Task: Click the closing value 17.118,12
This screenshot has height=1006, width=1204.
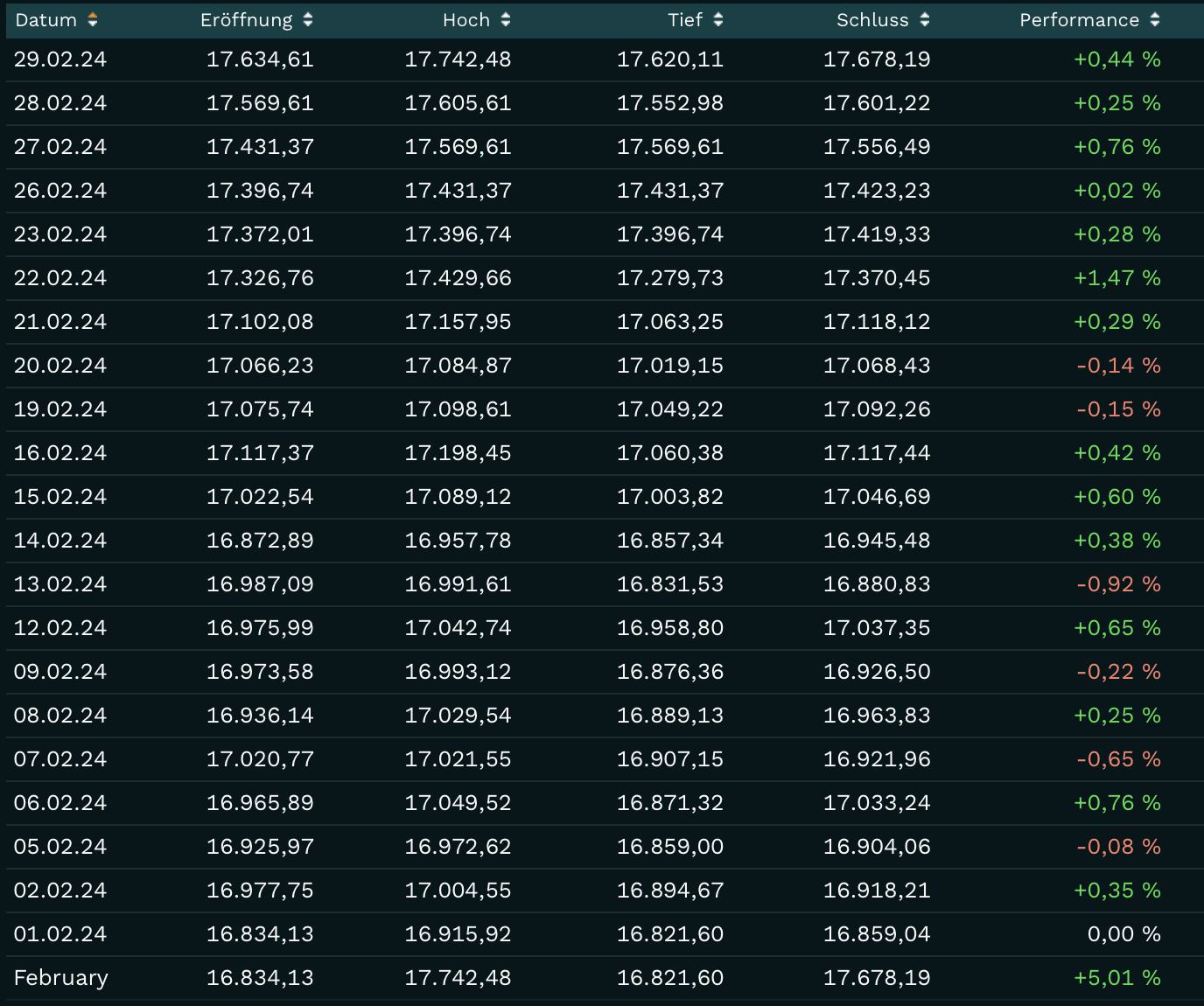Action: [877, 322]
